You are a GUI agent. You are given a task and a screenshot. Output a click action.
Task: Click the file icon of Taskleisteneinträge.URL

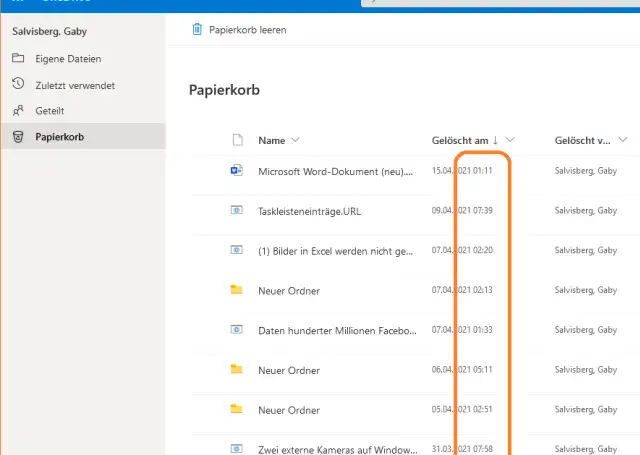click(x=237, y=210)
